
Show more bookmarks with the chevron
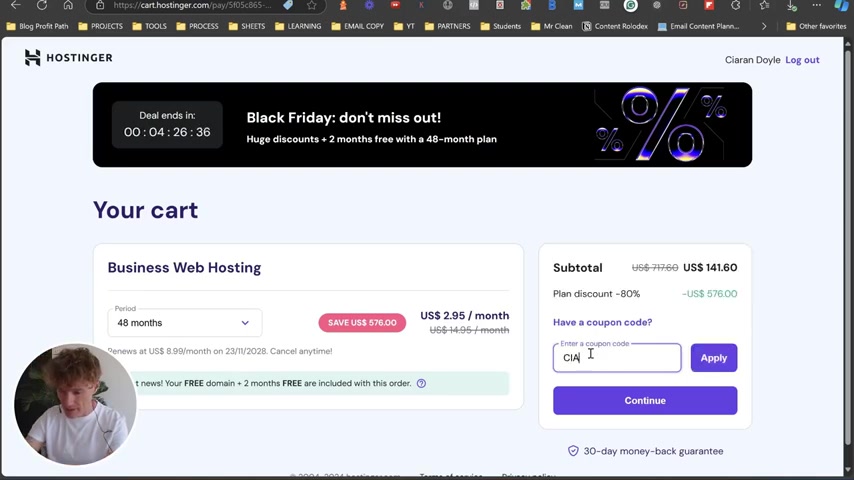tap(764, 26)
